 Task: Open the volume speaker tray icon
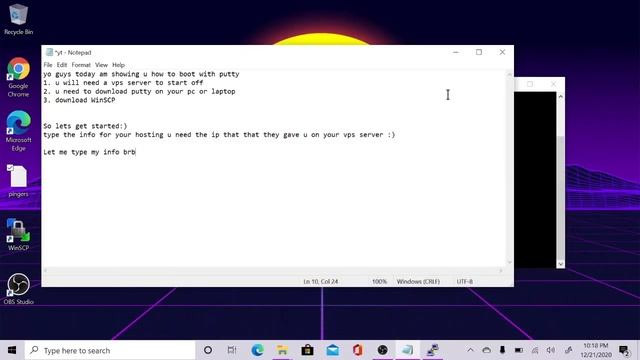(551, 350)
